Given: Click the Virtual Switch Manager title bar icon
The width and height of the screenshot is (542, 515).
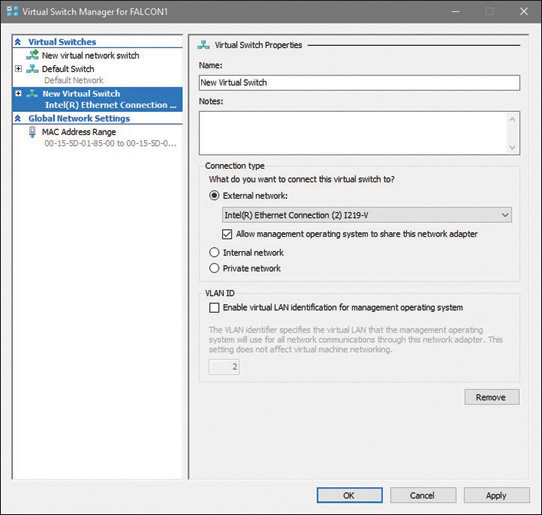Looking at the screenshot, I should [12, 11].
